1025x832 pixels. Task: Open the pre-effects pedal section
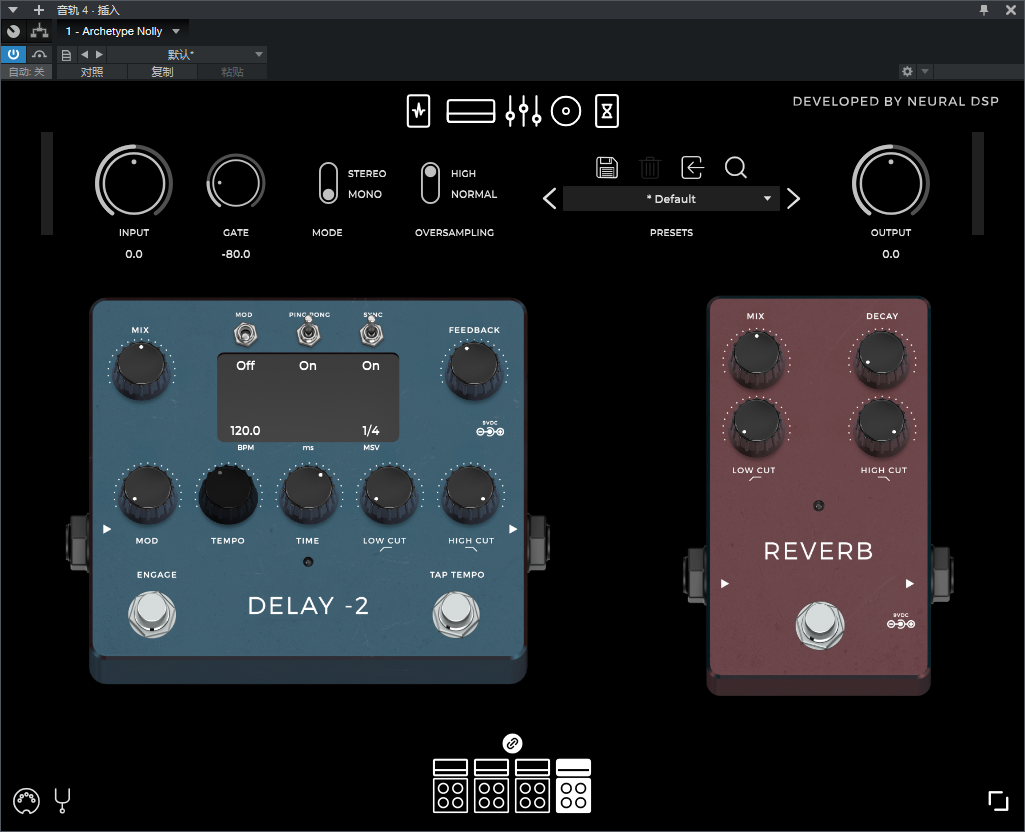coord(418,111)
